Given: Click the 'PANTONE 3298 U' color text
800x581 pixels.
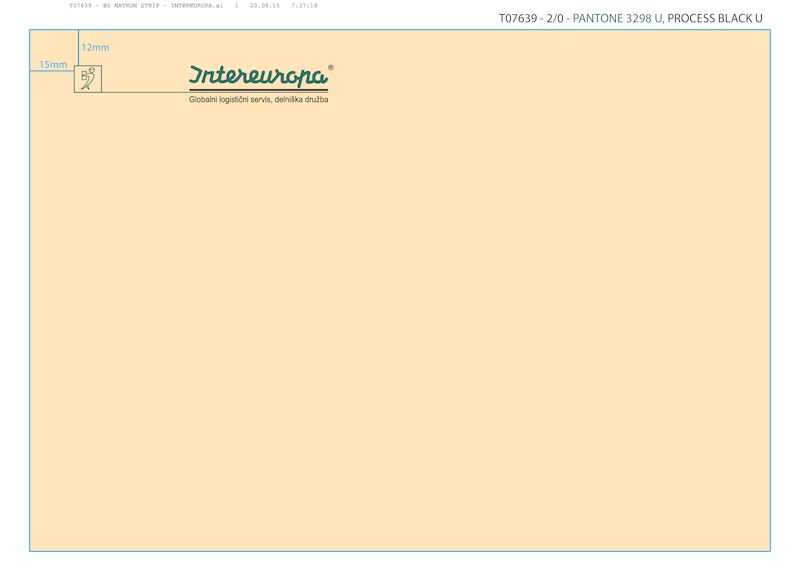Looking at the screenshot, I should coord(617,18).
